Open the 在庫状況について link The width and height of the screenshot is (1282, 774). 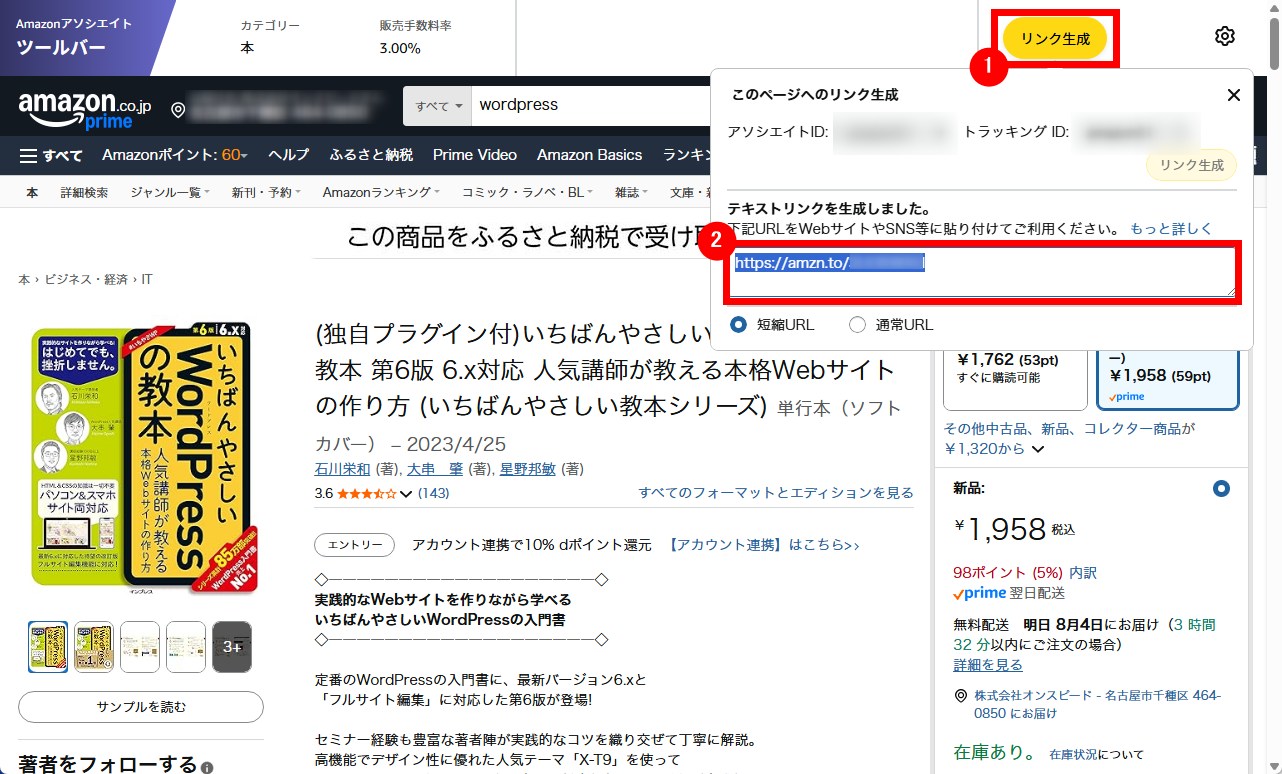1096,754
